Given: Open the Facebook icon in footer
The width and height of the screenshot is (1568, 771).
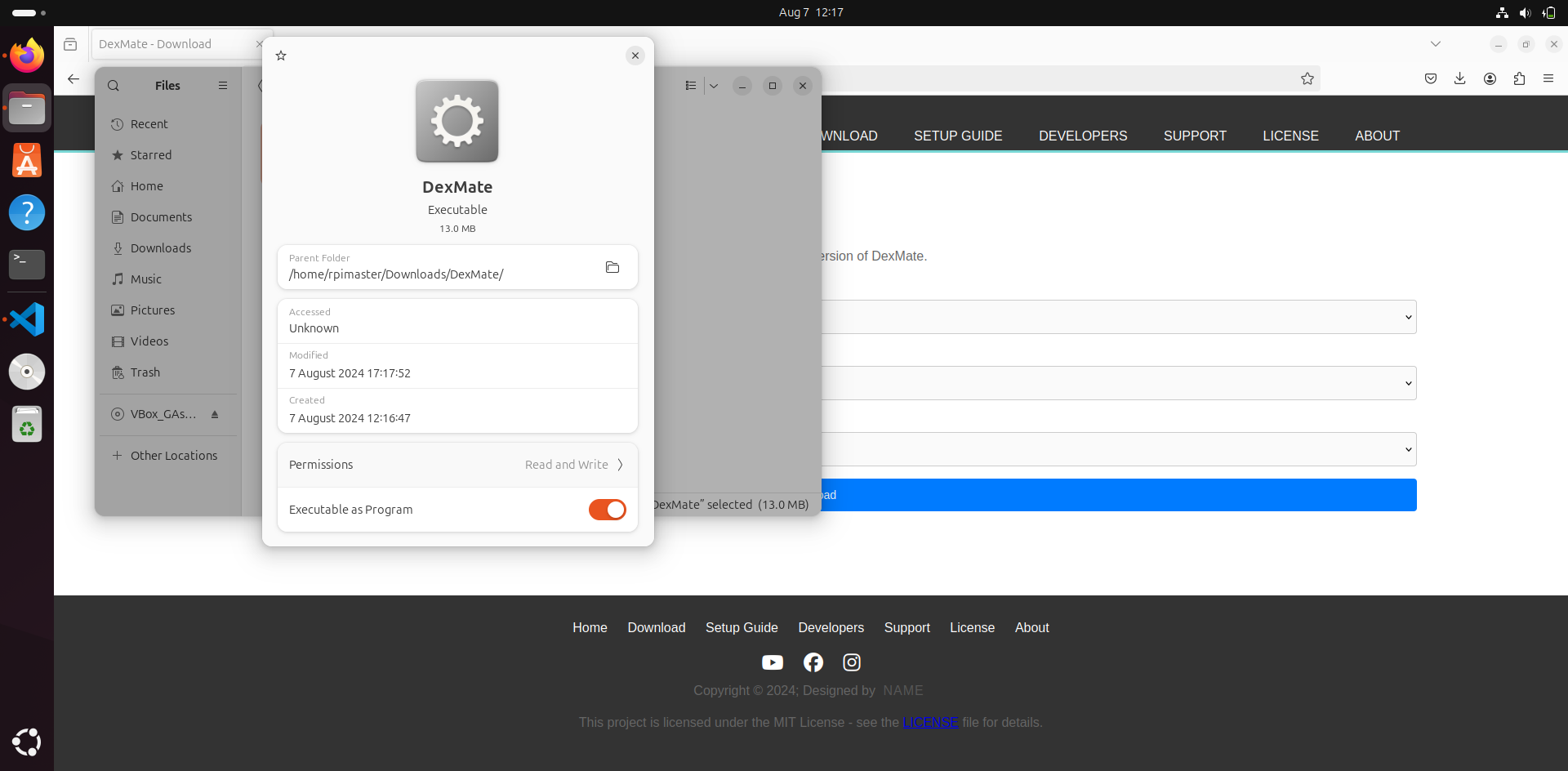Looking at the screenshot, I should pyautogui.click(x=813, y=662).
